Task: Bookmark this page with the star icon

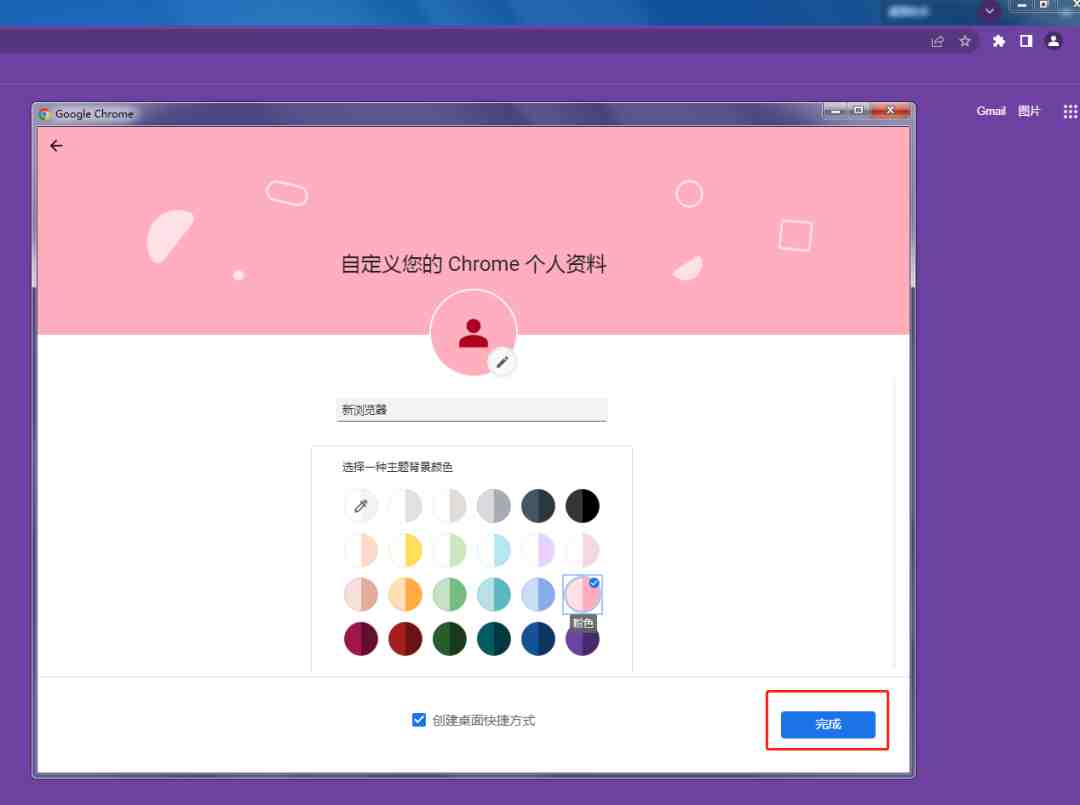Action: [x=965, y=41]
